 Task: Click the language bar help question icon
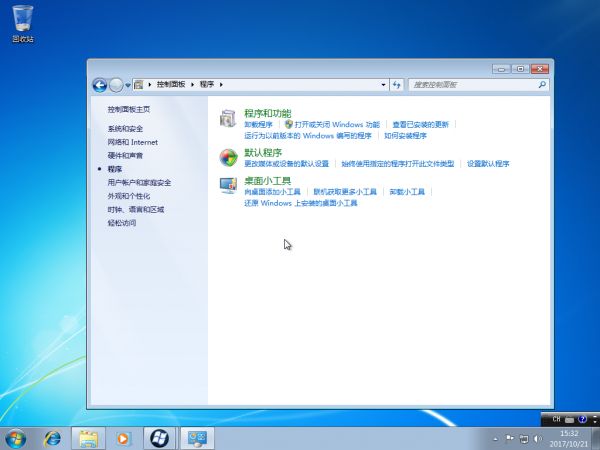(582, 419)
